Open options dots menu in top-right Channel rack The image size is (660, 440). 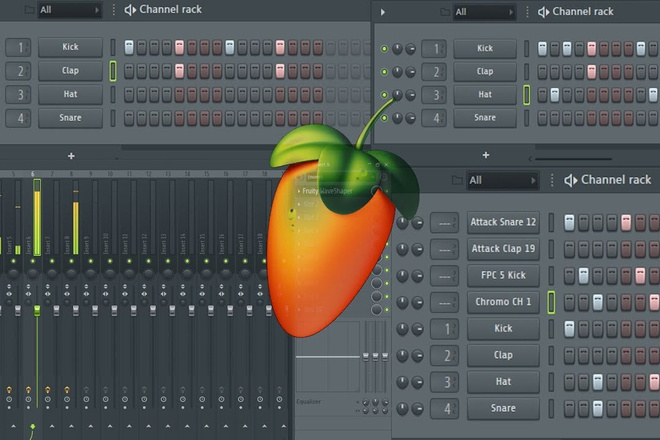click(527, 12)
